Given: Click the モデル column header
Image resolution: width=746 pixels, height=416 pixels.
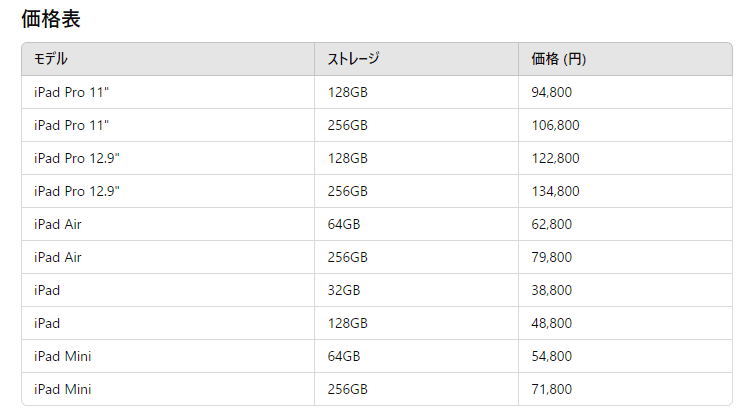Looking at the screenshot, I should coord(51,59).
